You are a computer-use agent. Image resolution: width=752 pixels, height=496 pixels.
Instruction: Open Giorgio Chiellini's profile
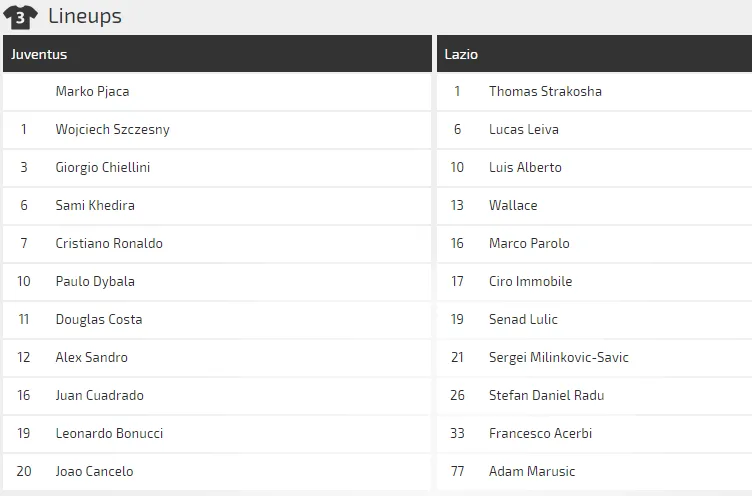tap(102, 167)
